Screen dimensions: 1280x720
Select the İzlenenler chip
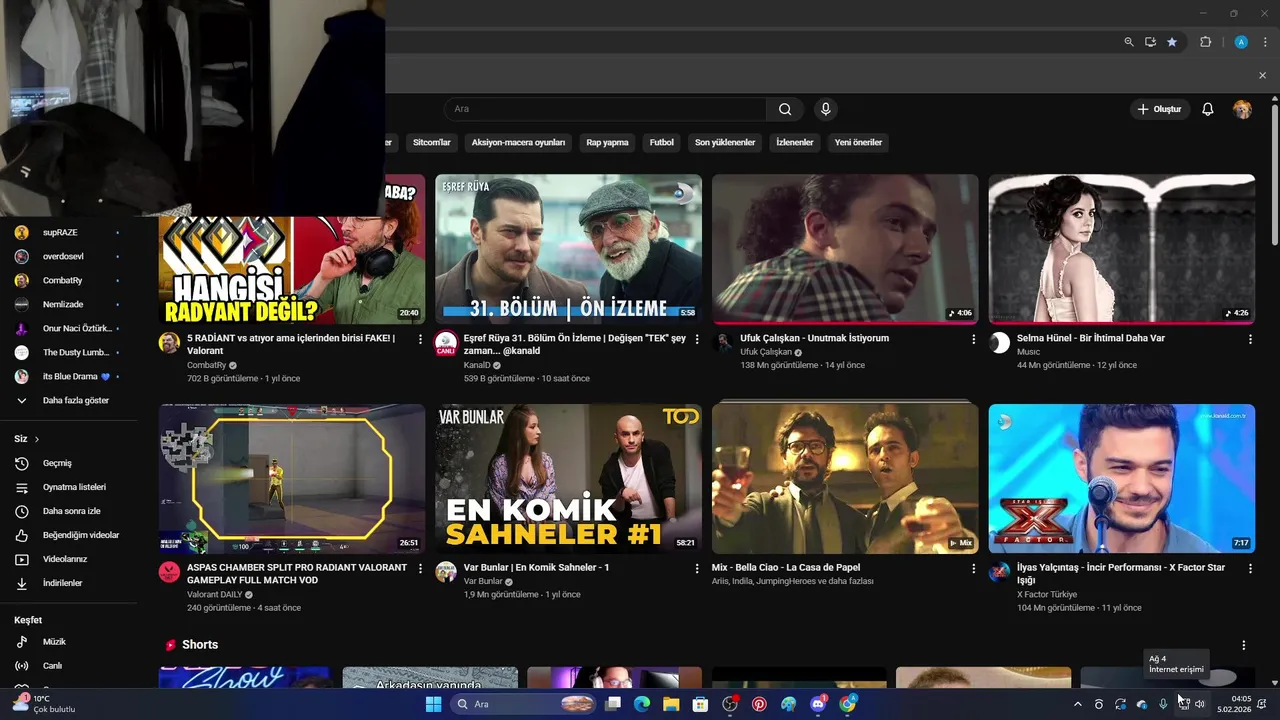[795, 142]
